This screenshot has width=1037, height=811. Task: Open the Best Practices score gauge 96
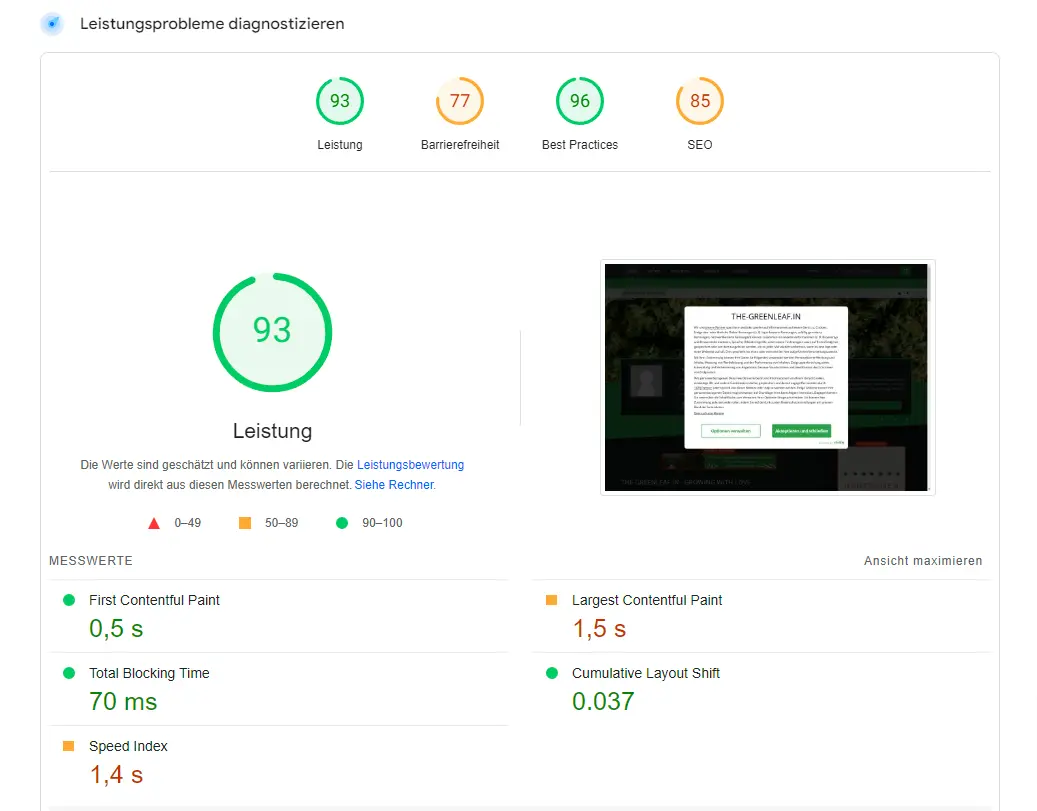point(580,101)
